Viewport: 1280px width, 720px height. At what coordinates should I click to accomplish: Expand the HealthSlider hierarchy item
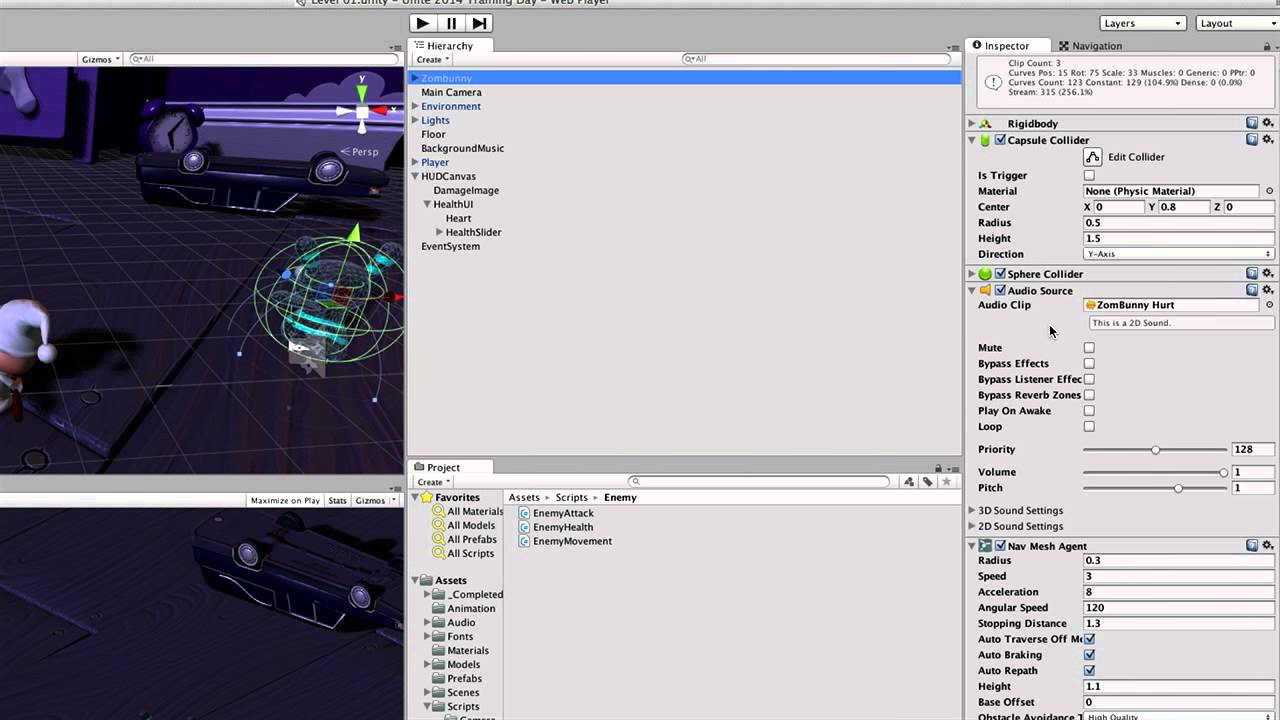point(439,232)
